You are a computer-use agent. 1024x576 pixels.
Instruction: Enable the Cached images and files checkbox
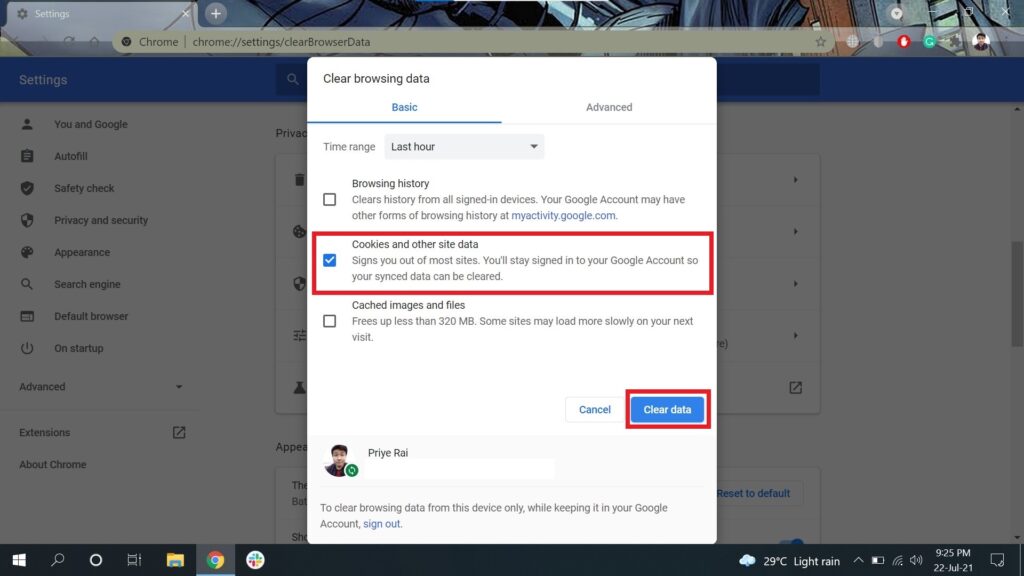(x=330, y=321)
